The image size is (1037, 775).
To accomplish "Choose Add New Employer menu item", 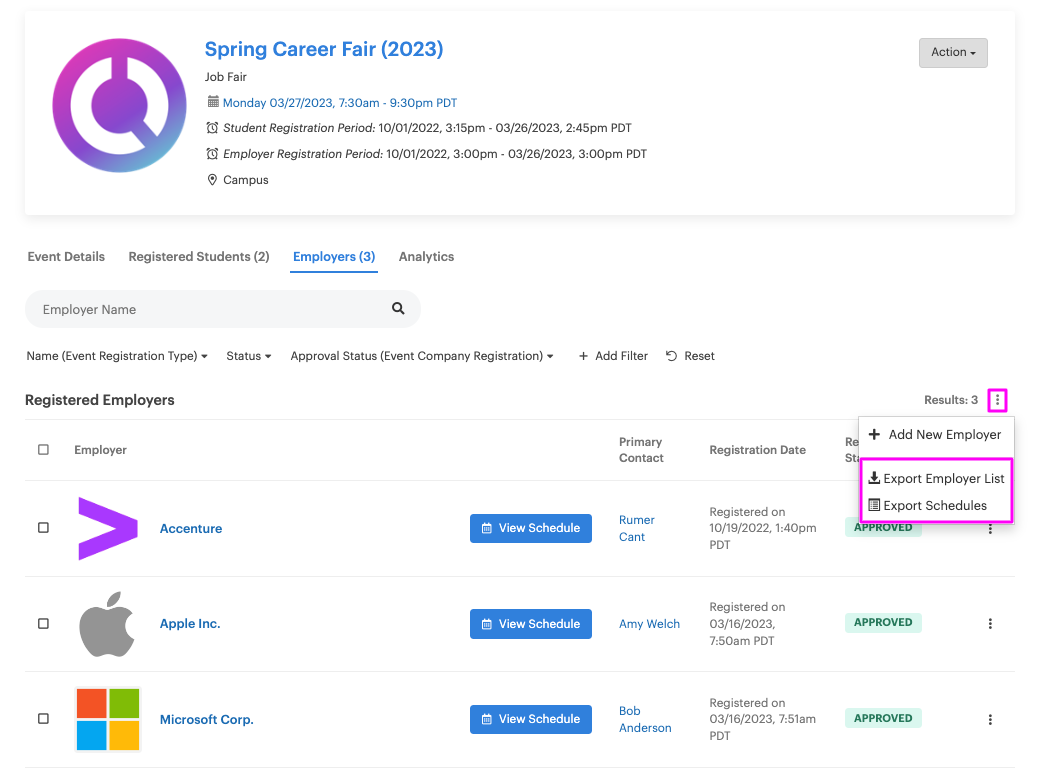I will (x=936, y=434).
